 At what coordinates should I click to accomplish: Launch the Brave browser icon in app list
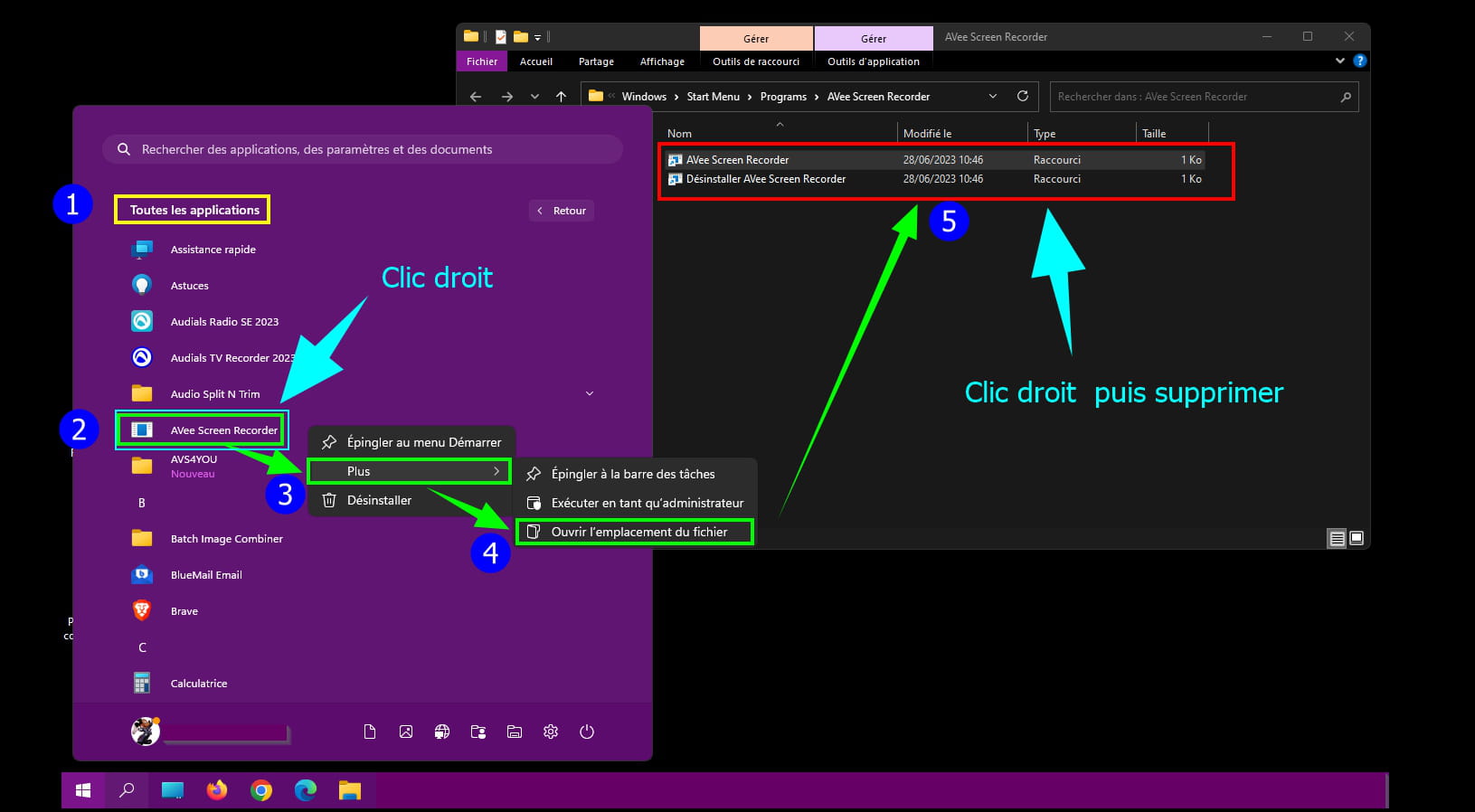(142, 610)
